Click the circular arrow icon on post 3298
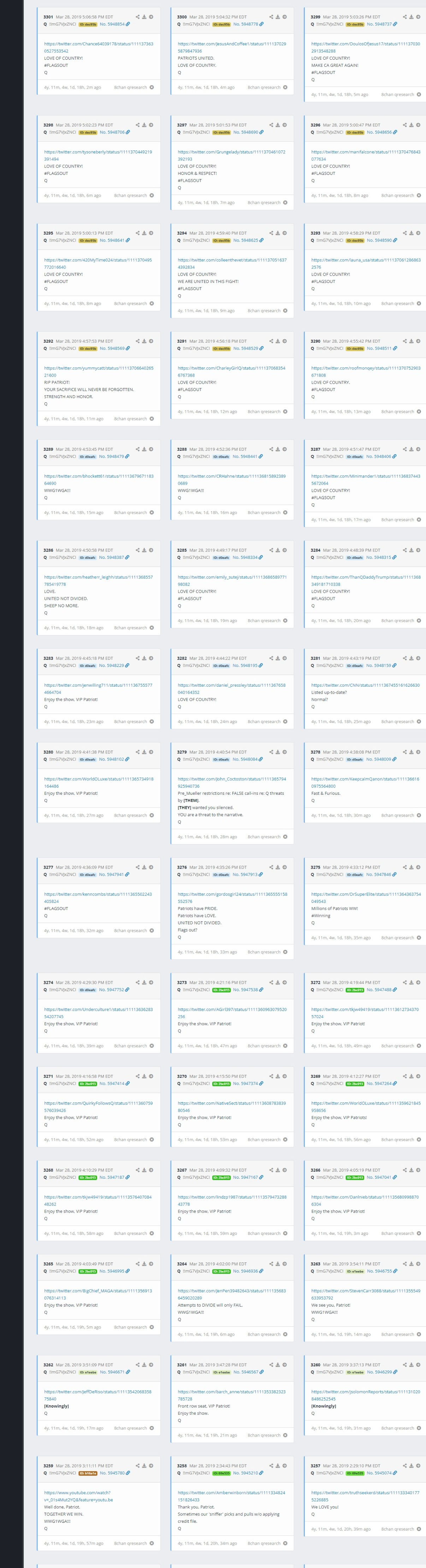Image resolution: width=426 pixels, height=1568 pixels. [x=152, y=125]
